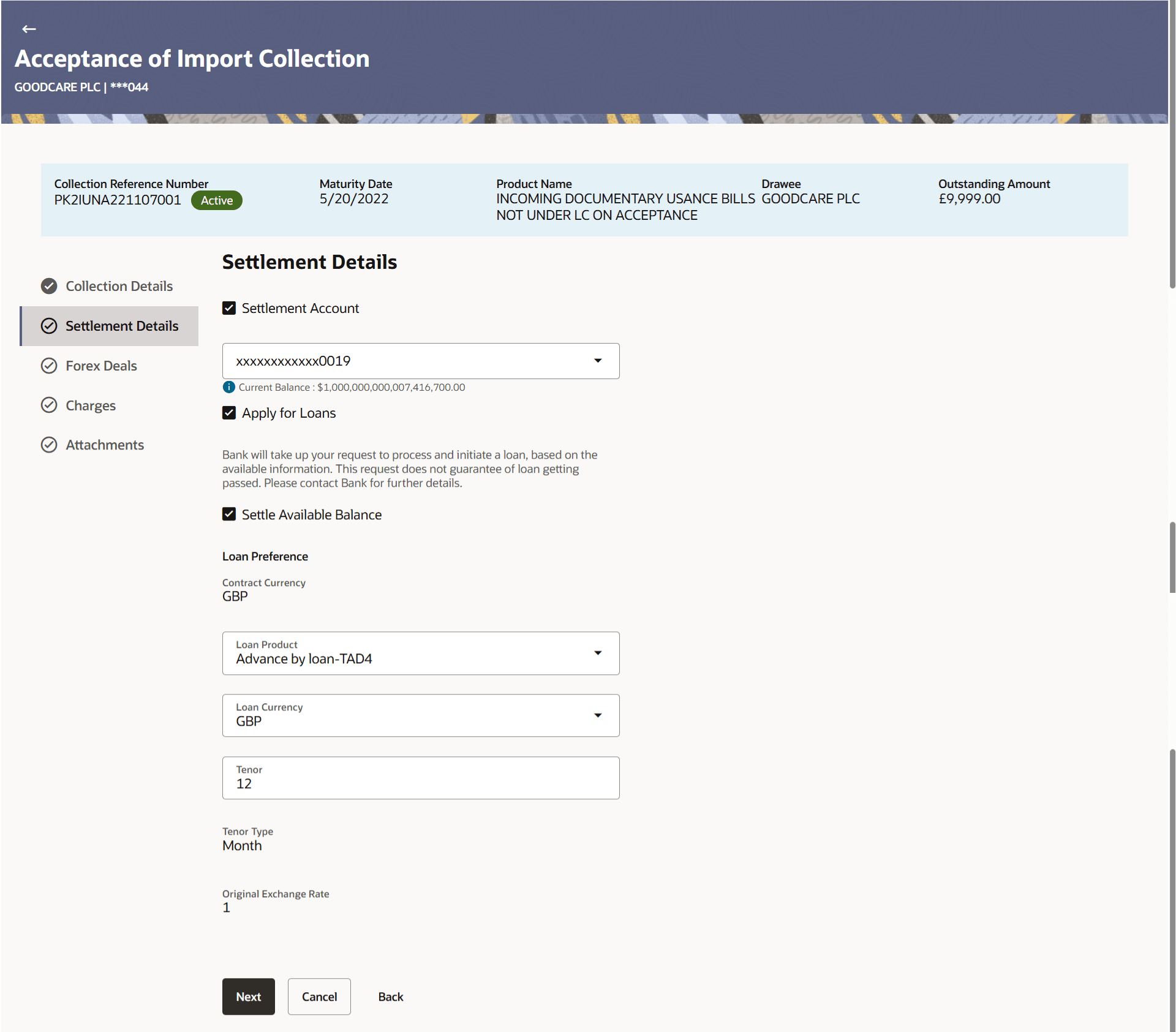
Task: Click the green Active status badge
Action: point(217,200)
